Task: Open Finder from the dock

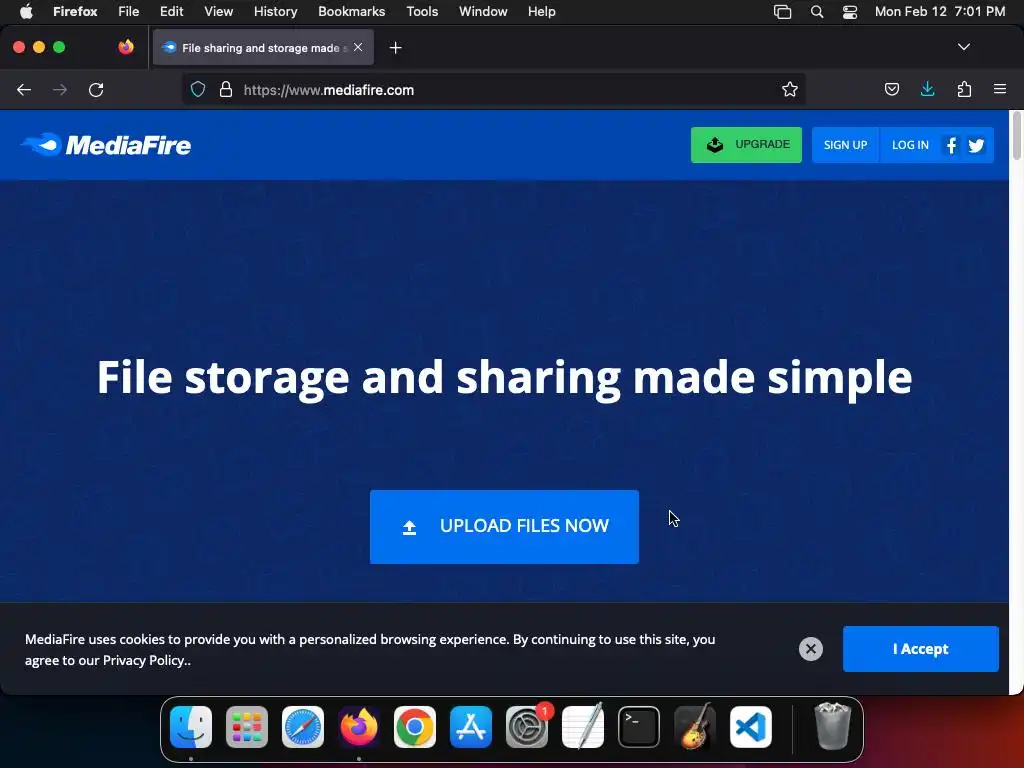Action: pos(191,727)
